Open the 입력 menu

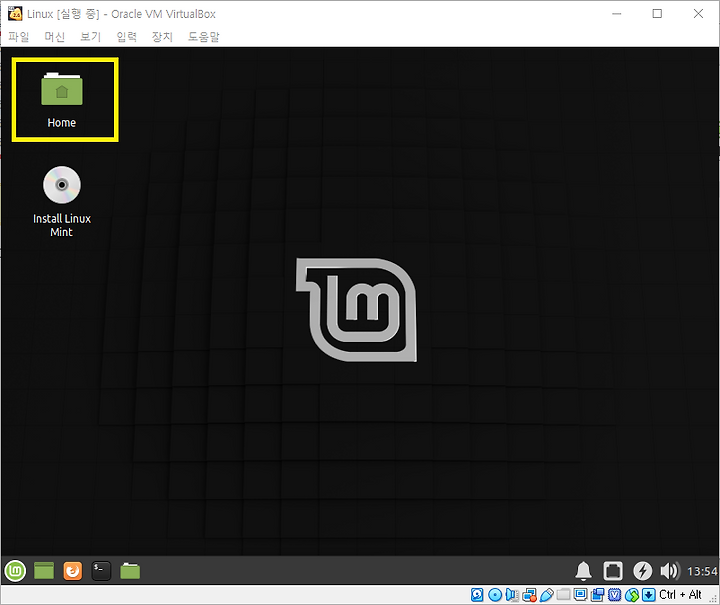click(x=126, y=37)
